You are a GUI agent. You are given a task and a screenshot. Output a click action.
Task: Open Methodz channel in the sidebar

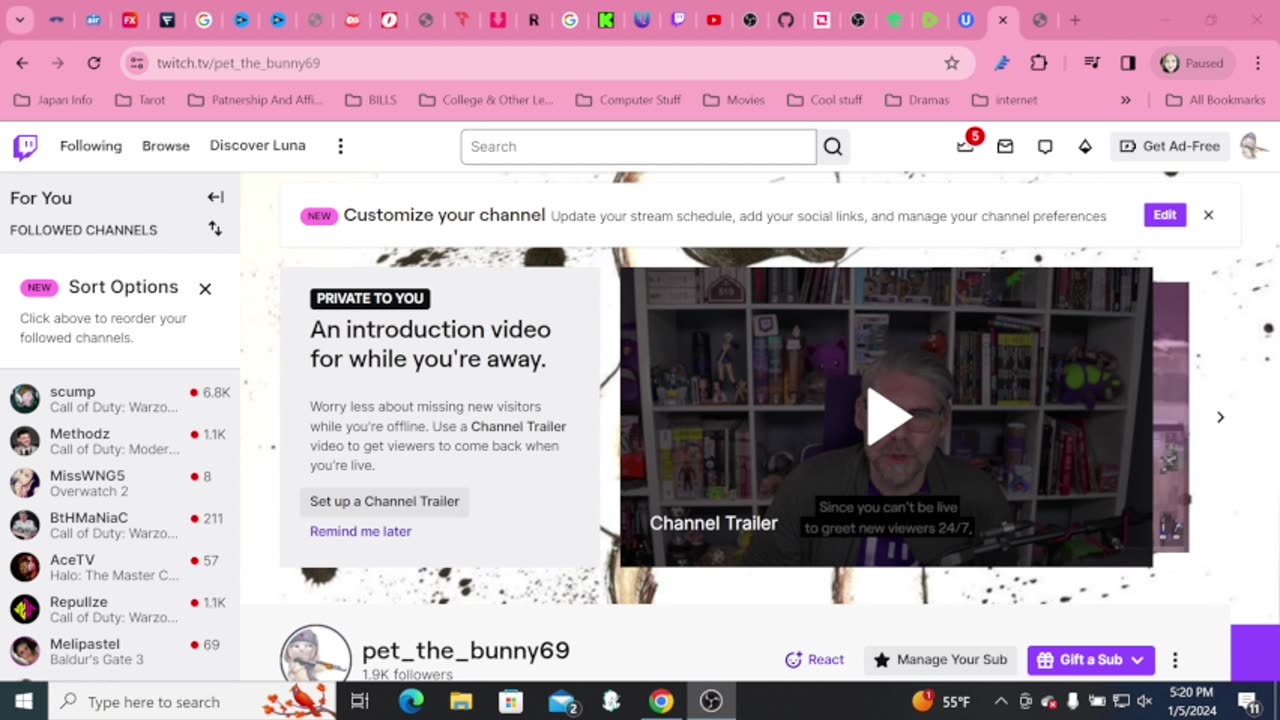tap(120, 441)
